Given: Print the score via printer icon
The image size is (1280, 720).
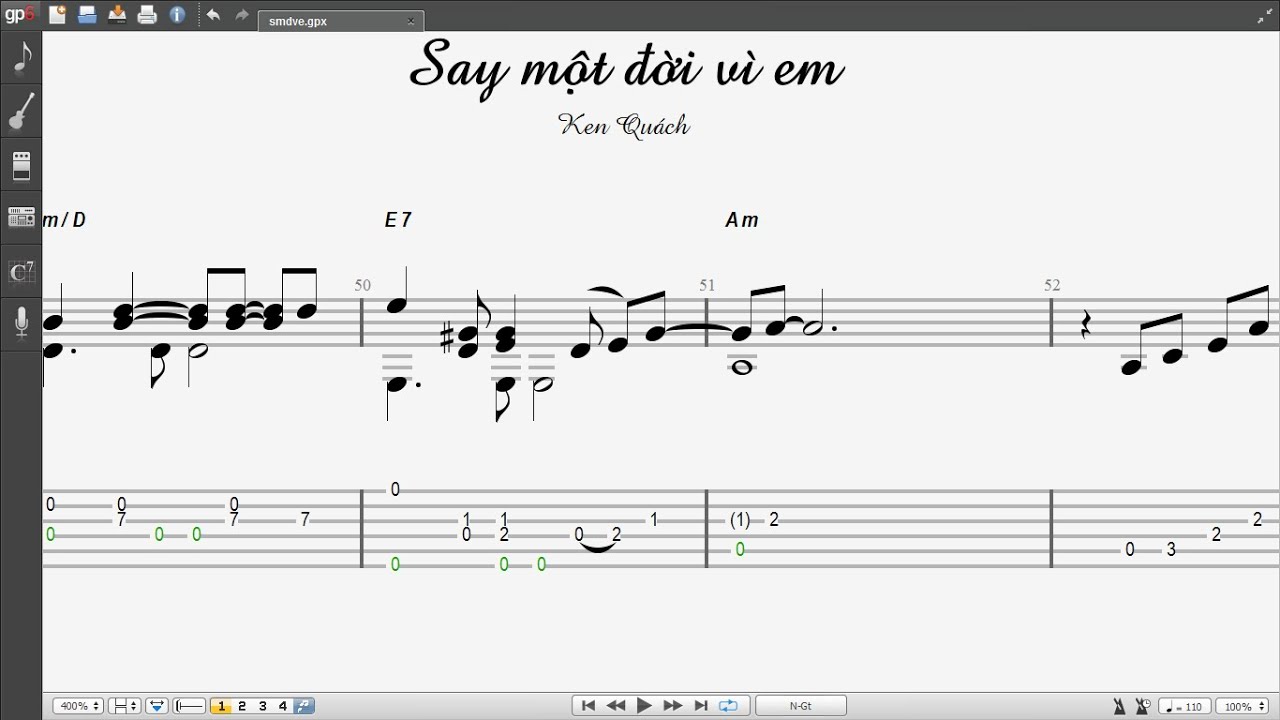Looking at the screenshot, I should coord(147,15).
